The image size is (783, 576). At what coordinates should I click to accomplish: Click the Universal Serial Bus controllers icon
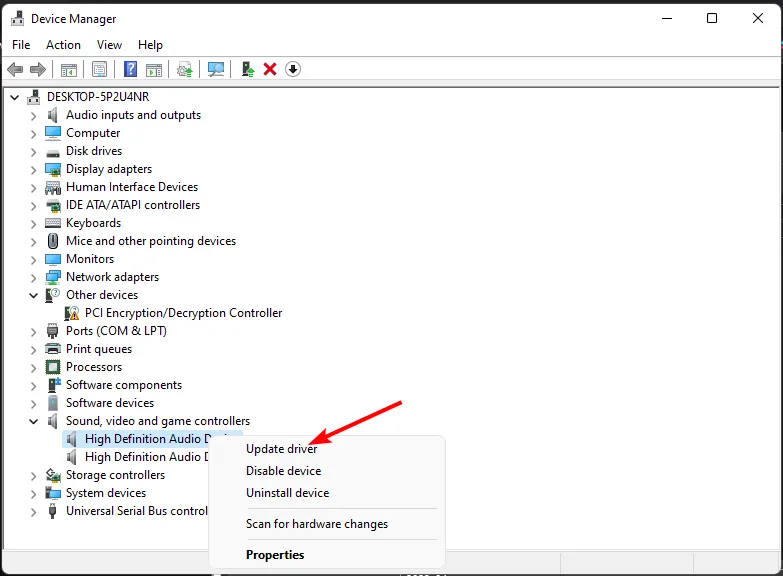(x=52, y=511)
